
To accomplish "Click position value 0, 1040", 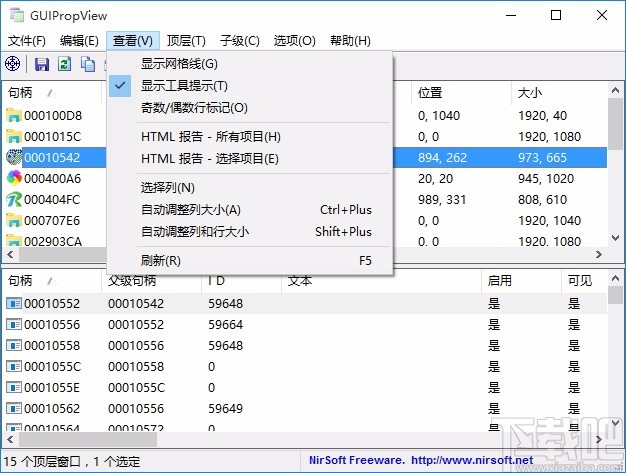I will 439,116.
